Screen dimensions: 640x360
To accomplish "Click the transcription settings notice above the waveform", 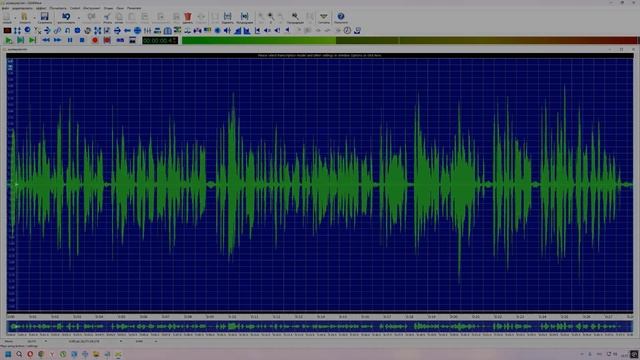I will click(320, 55).
